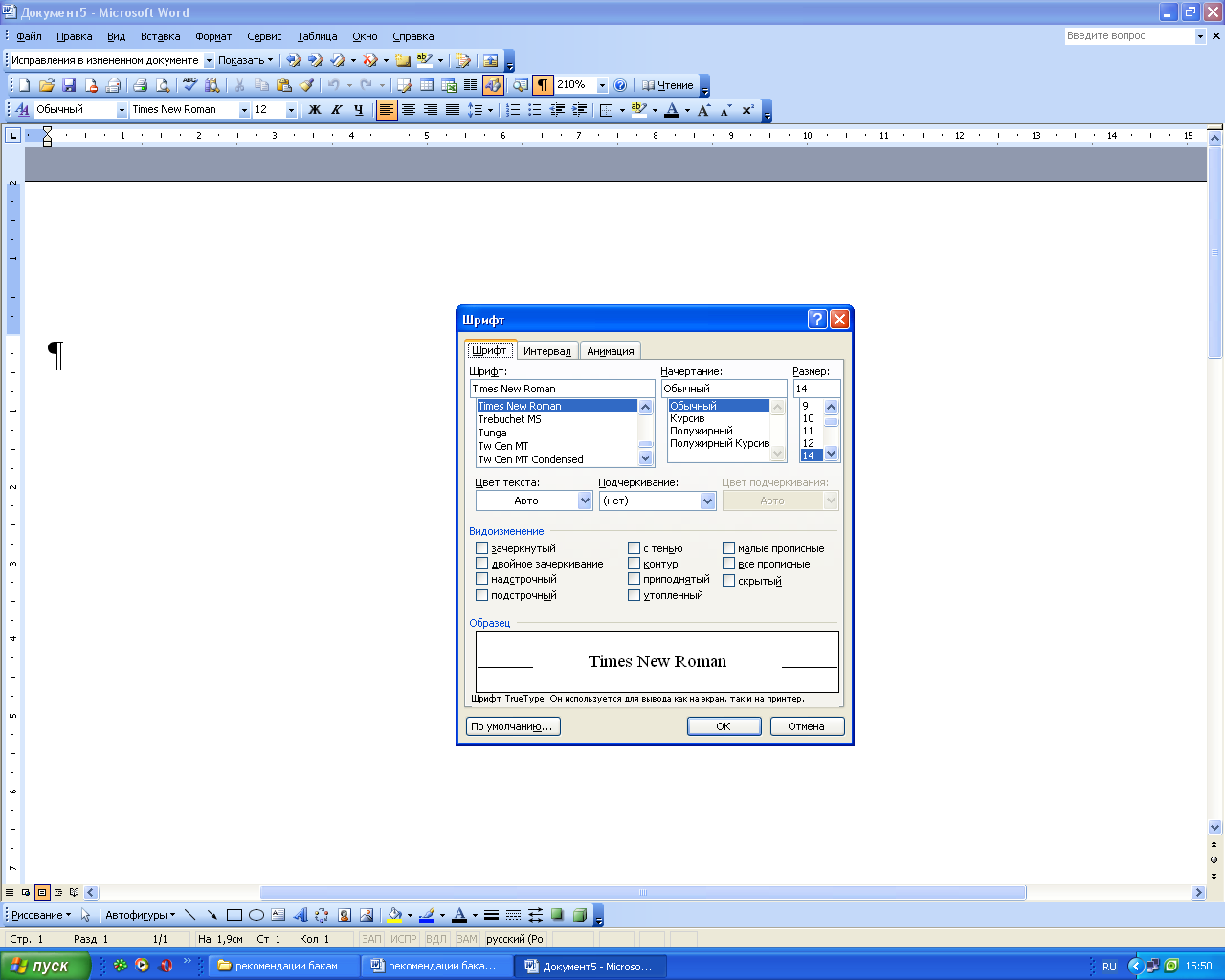
Task: Open the Вставка menu
Action: point(160,36)
